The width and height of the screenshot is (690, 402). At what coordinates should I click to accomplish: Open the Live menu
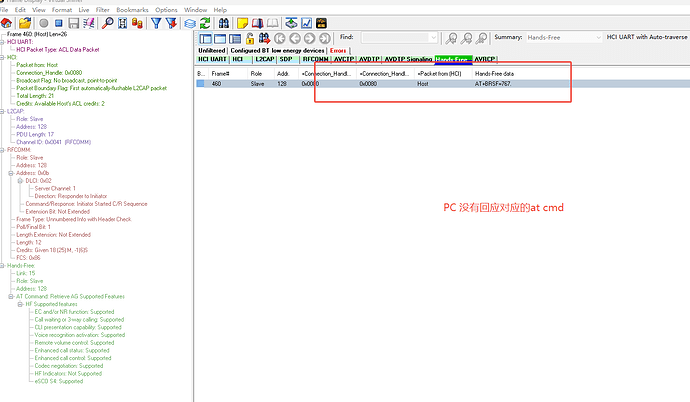(84, 10)
